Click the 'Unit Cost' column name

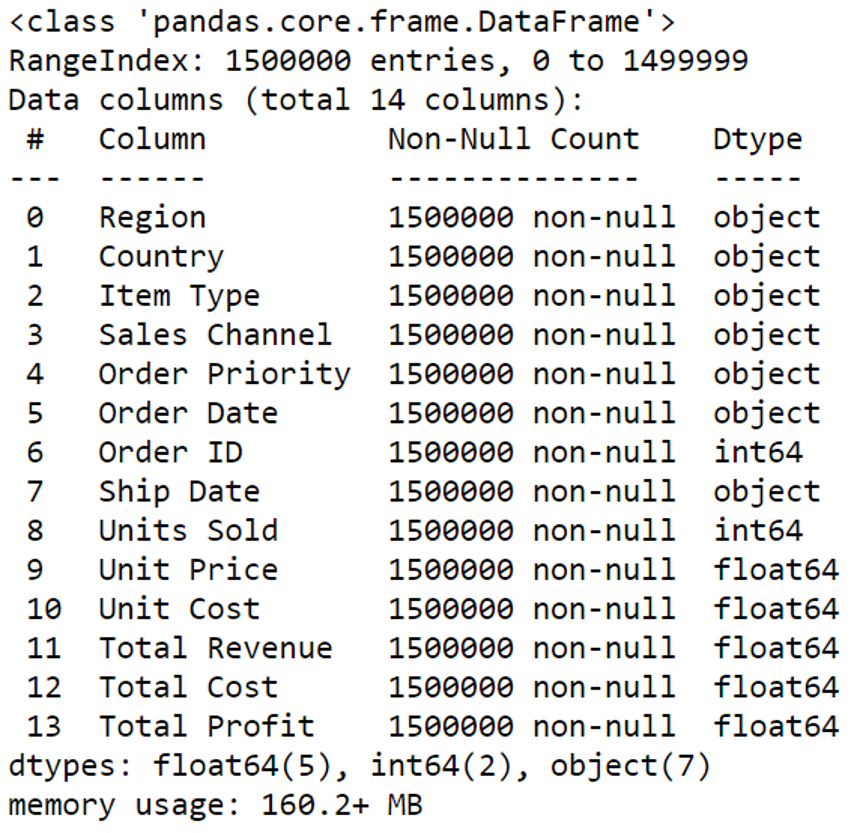pyautogui.click(x=179, y=609)
